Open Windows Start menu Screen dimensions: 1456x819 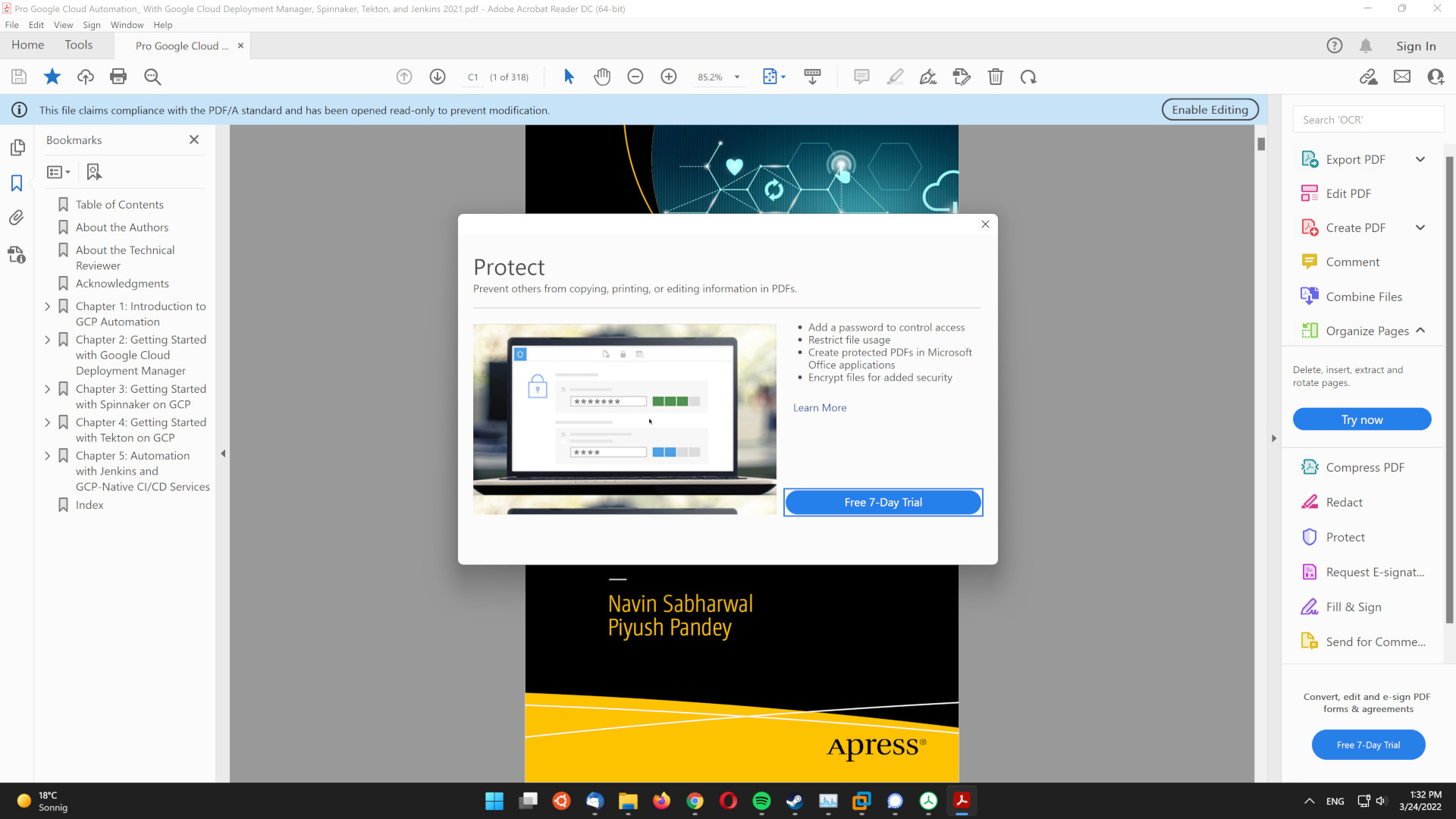(x=494, y=801)
